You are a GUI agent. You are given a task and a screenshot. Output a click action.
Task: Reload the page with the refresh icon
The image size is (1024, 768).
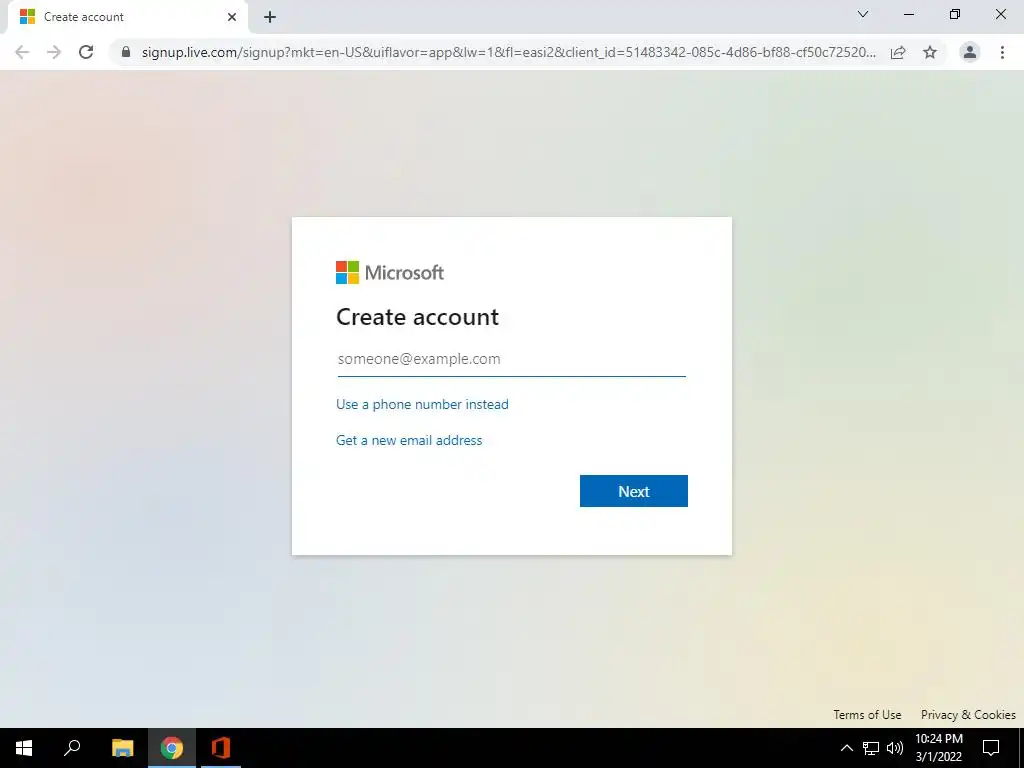click(86, 52)
